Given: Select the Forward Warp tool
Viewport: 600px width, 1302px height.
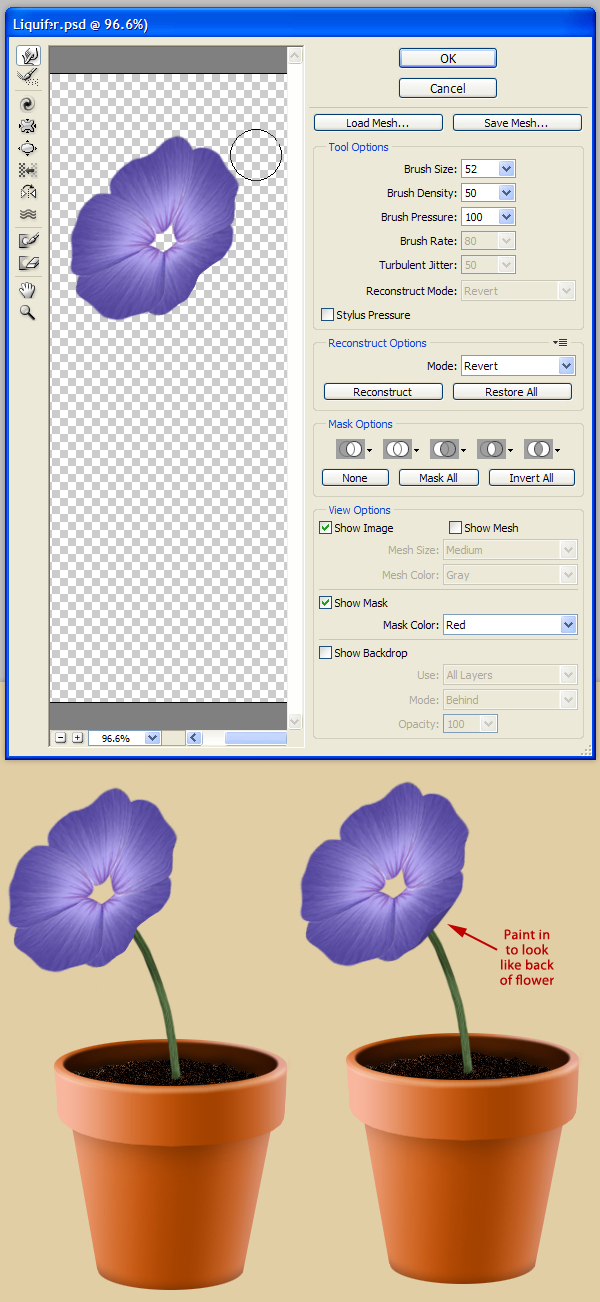Looking at the screenshot, I should click(28, 55).
